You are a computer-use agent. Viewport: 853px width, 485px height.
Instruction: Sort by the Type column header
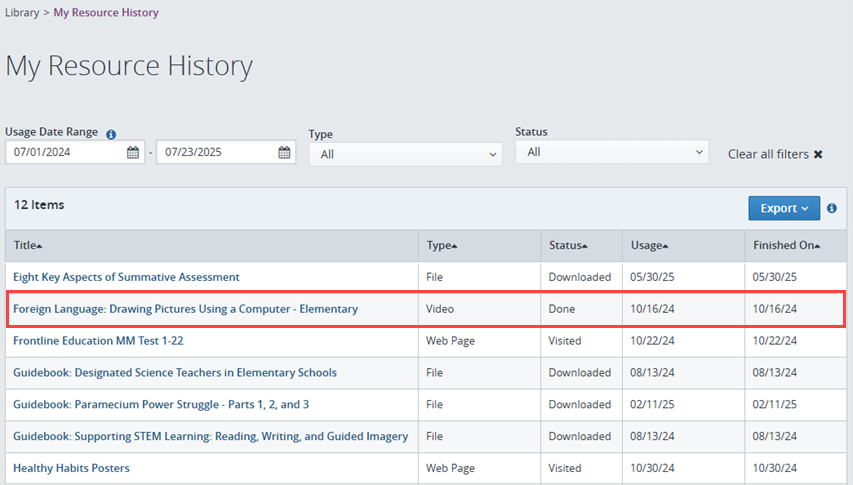coord(441,245)
